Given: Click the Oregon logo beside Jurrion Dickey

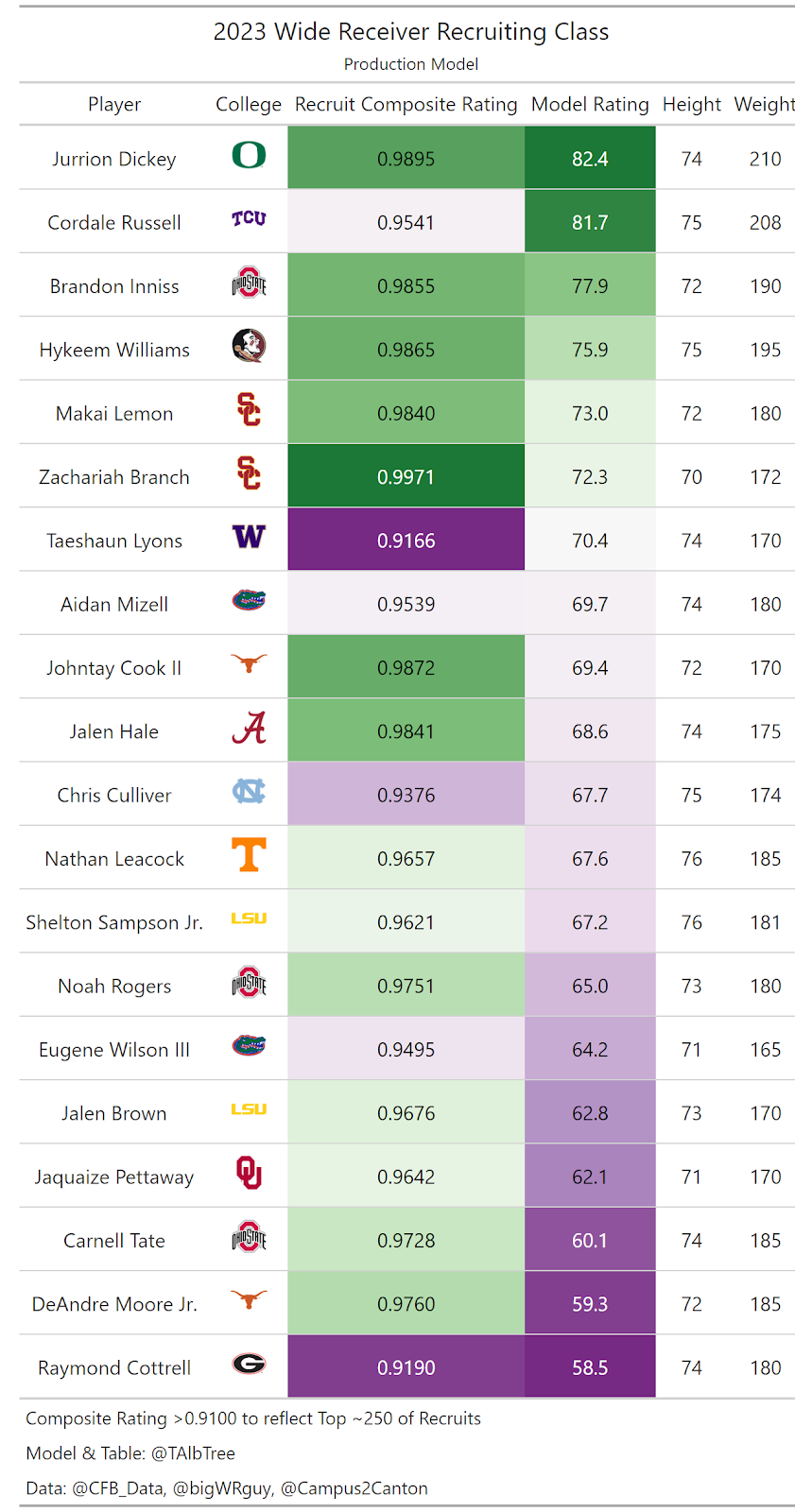Looking at the screenshot, I should click(x=249, y=155).
